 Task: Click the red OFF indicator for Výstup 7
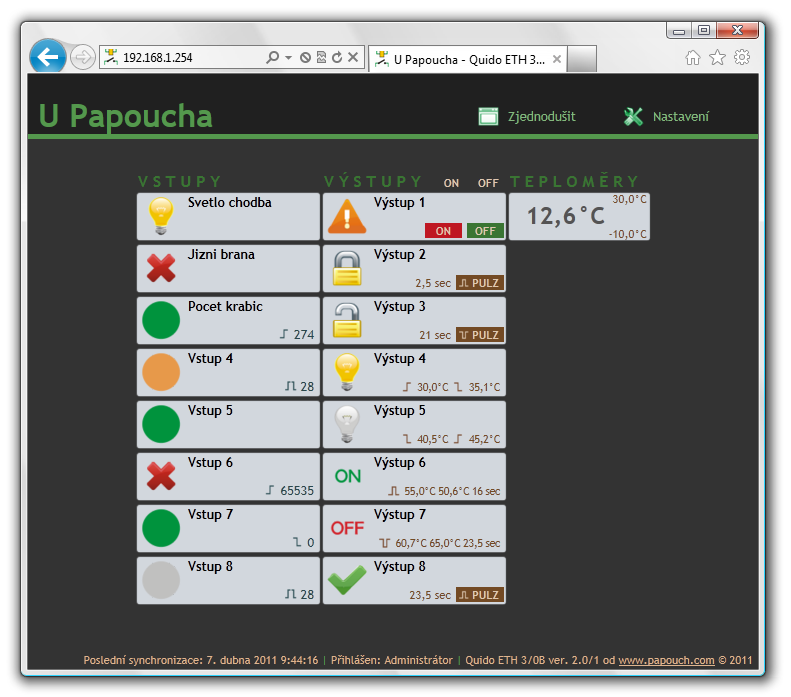click(347, 528)
